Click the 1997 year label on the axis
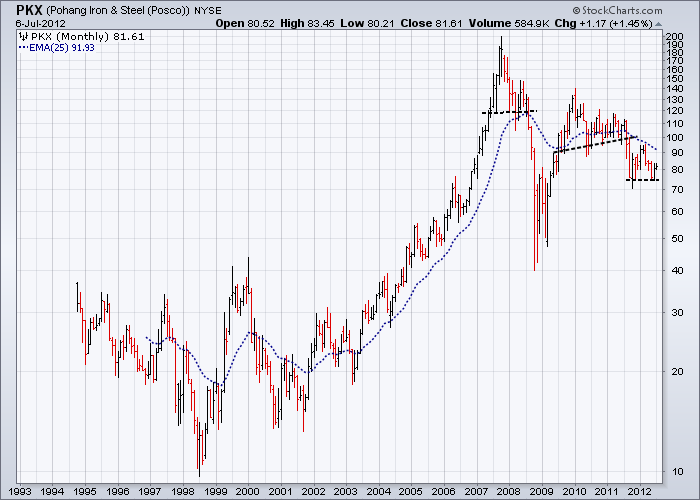Image resolution: width=700 pixels, height=500 pixels. coord(150,492)
